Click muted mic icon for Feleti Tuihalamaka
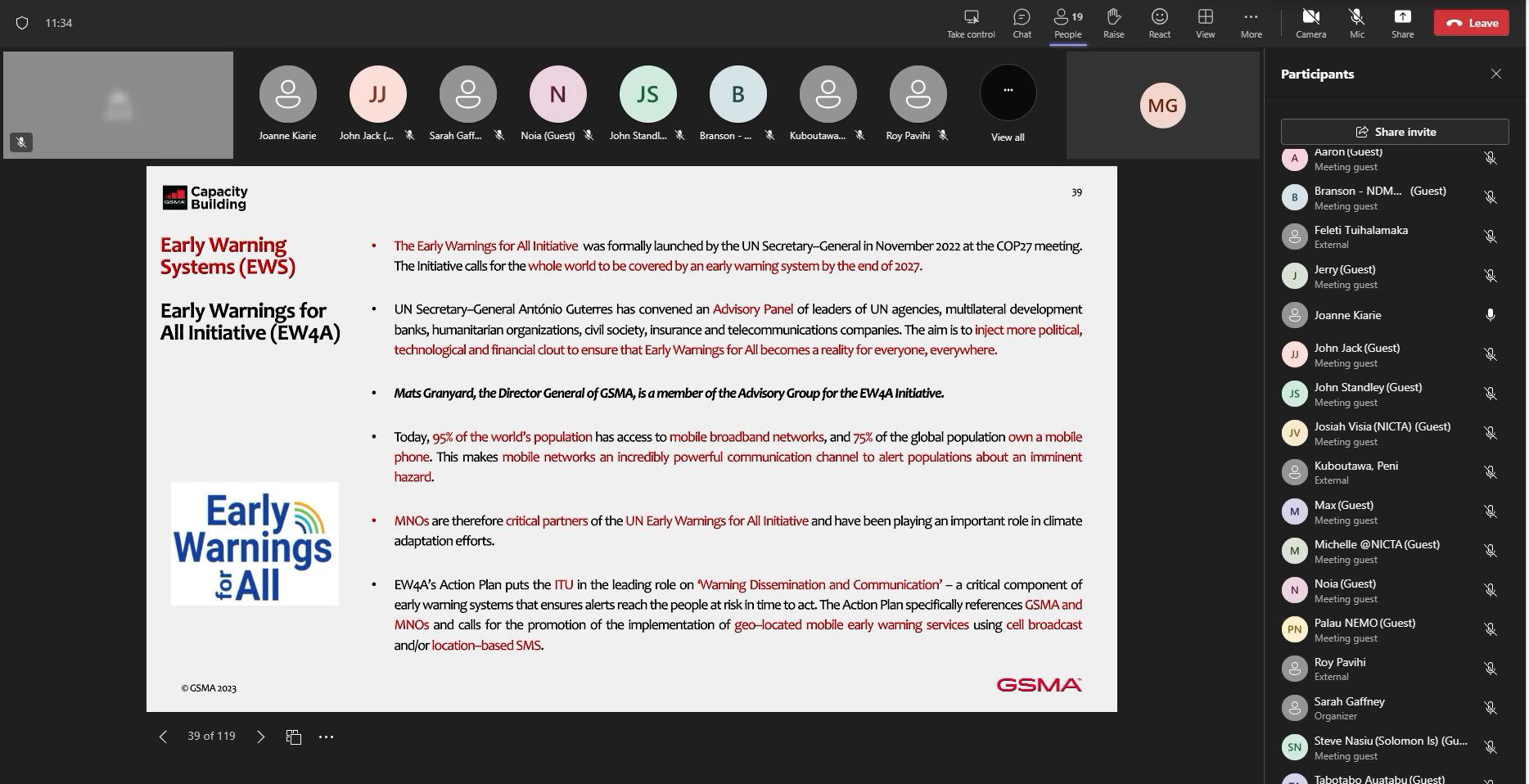 1491,237
